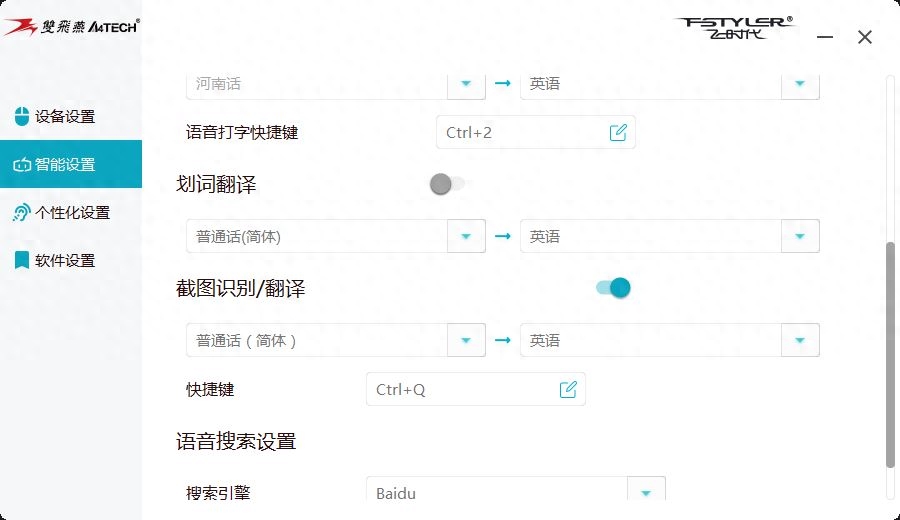Screen dimensions: 900x520
Task: Open the 普通话(简体) dropdown under 划词翻译
Action: [466, 236]
